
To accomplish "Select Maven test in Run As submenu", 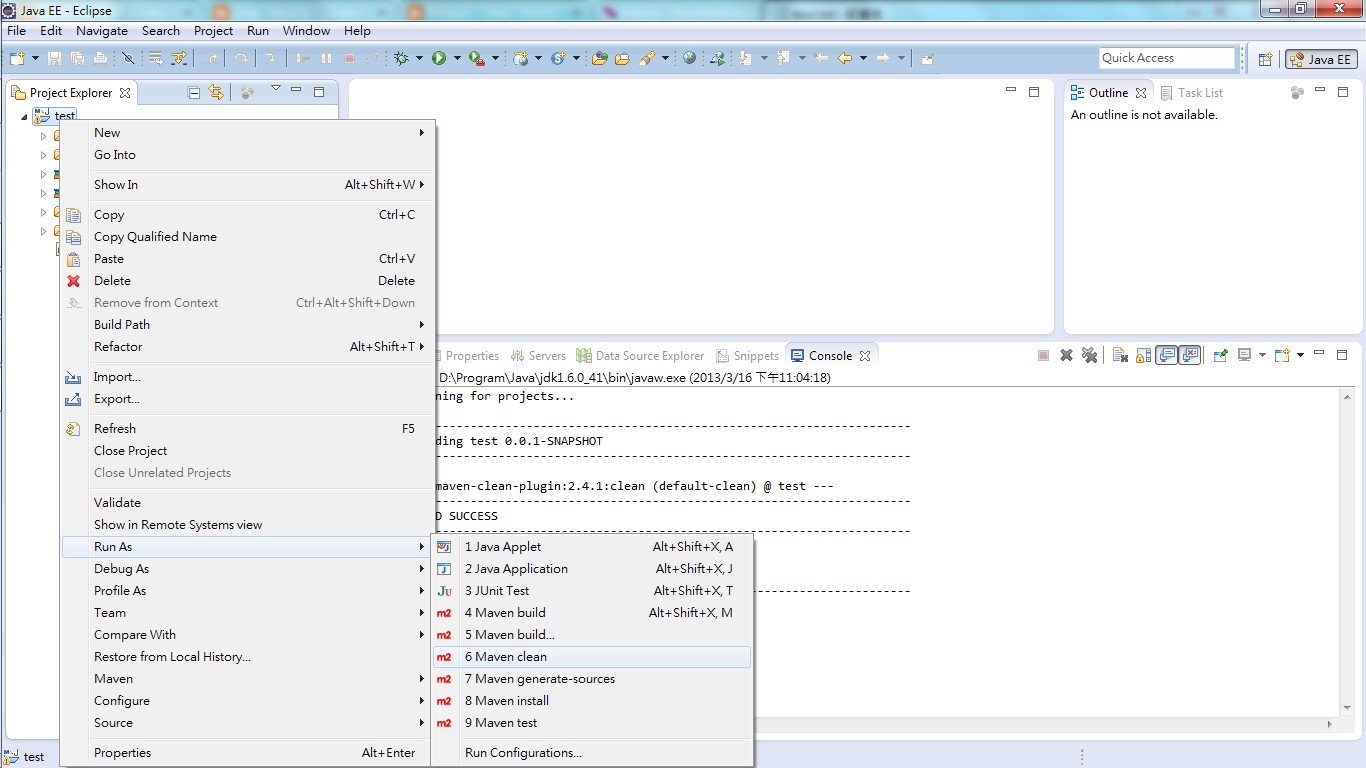I will (592, 723).
